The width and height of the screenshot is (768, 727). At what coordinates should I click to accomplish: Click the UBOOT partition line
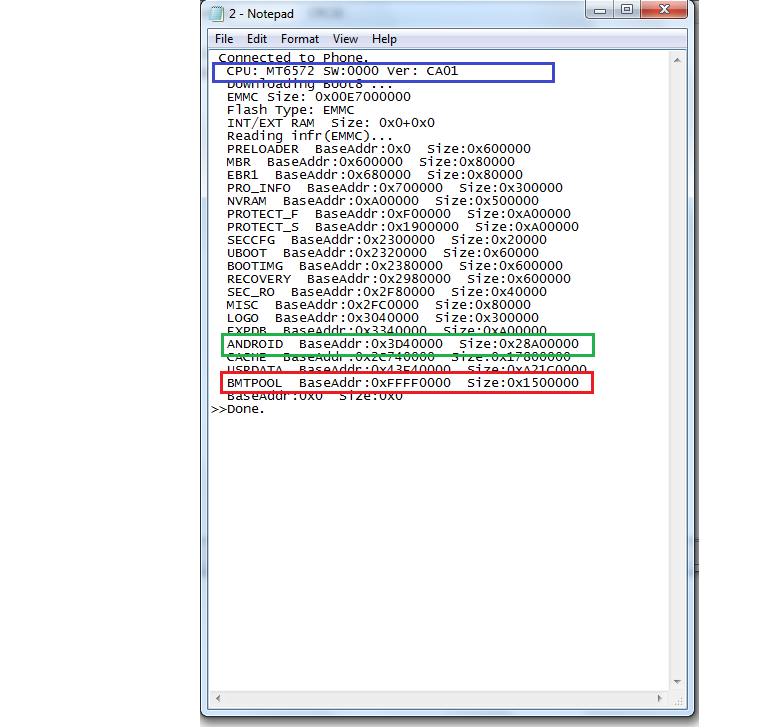coord(383,253)
